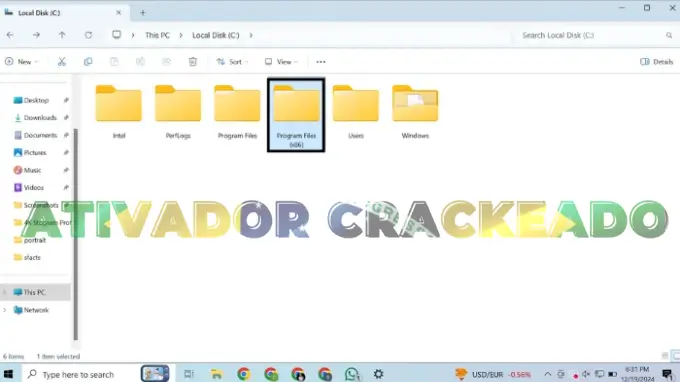680x382 pixels.
Task: Click This PC breadcrumb in address bar
Action: coord(157,35)
